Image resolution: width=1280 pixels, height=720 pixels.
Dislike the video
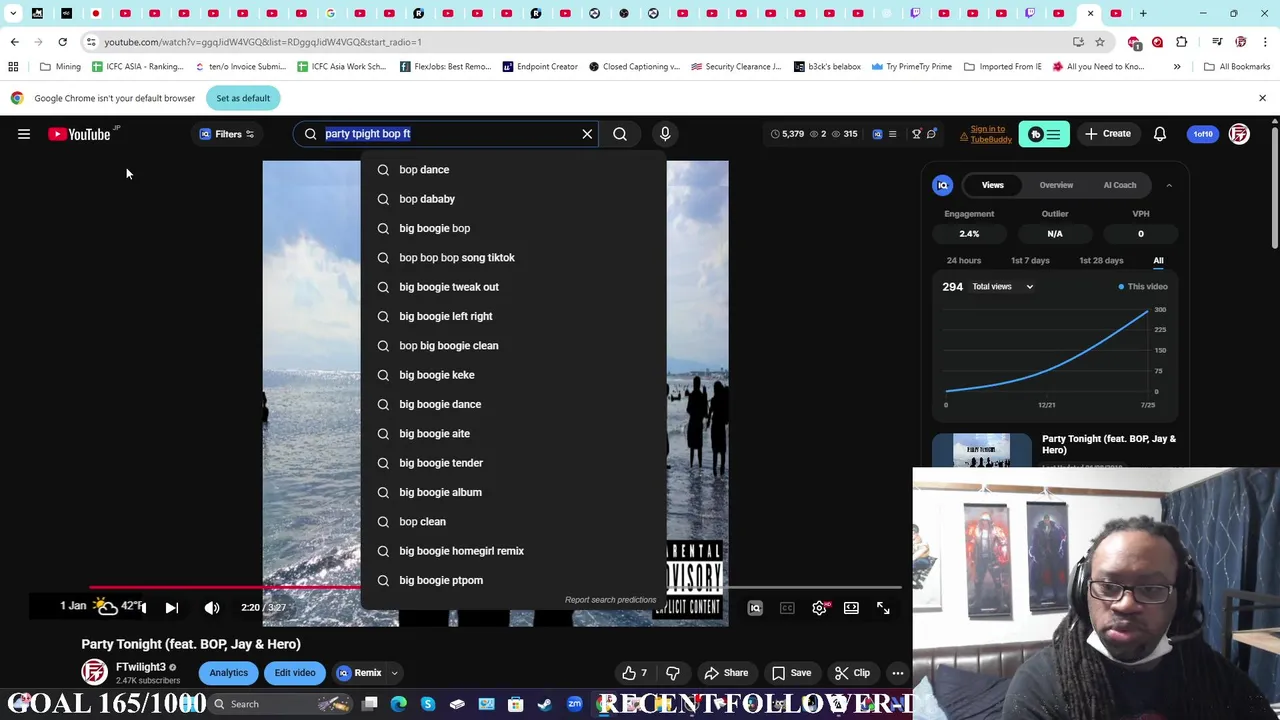672,673
